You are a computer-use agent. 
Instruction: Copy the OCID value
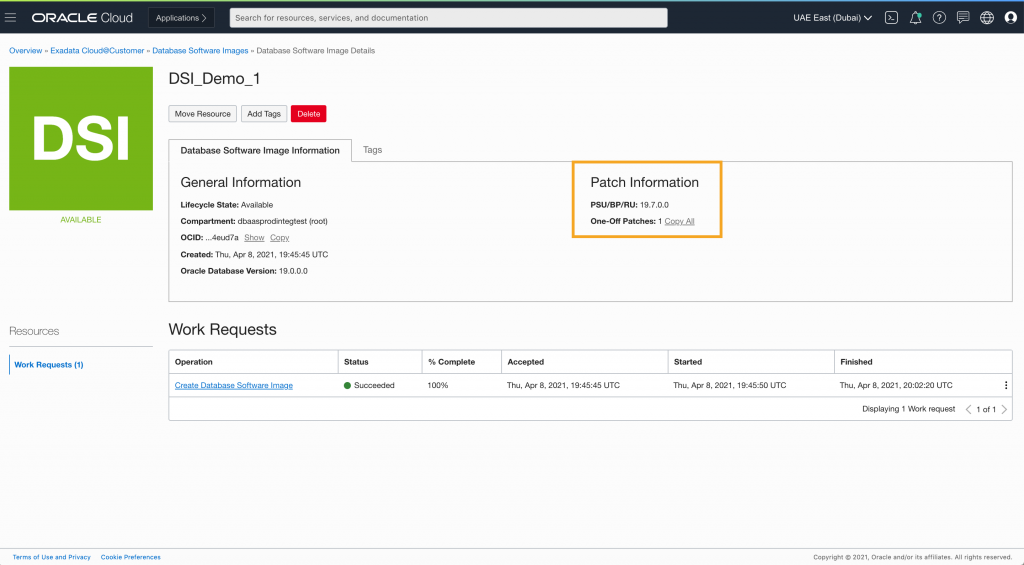(280, 238)
